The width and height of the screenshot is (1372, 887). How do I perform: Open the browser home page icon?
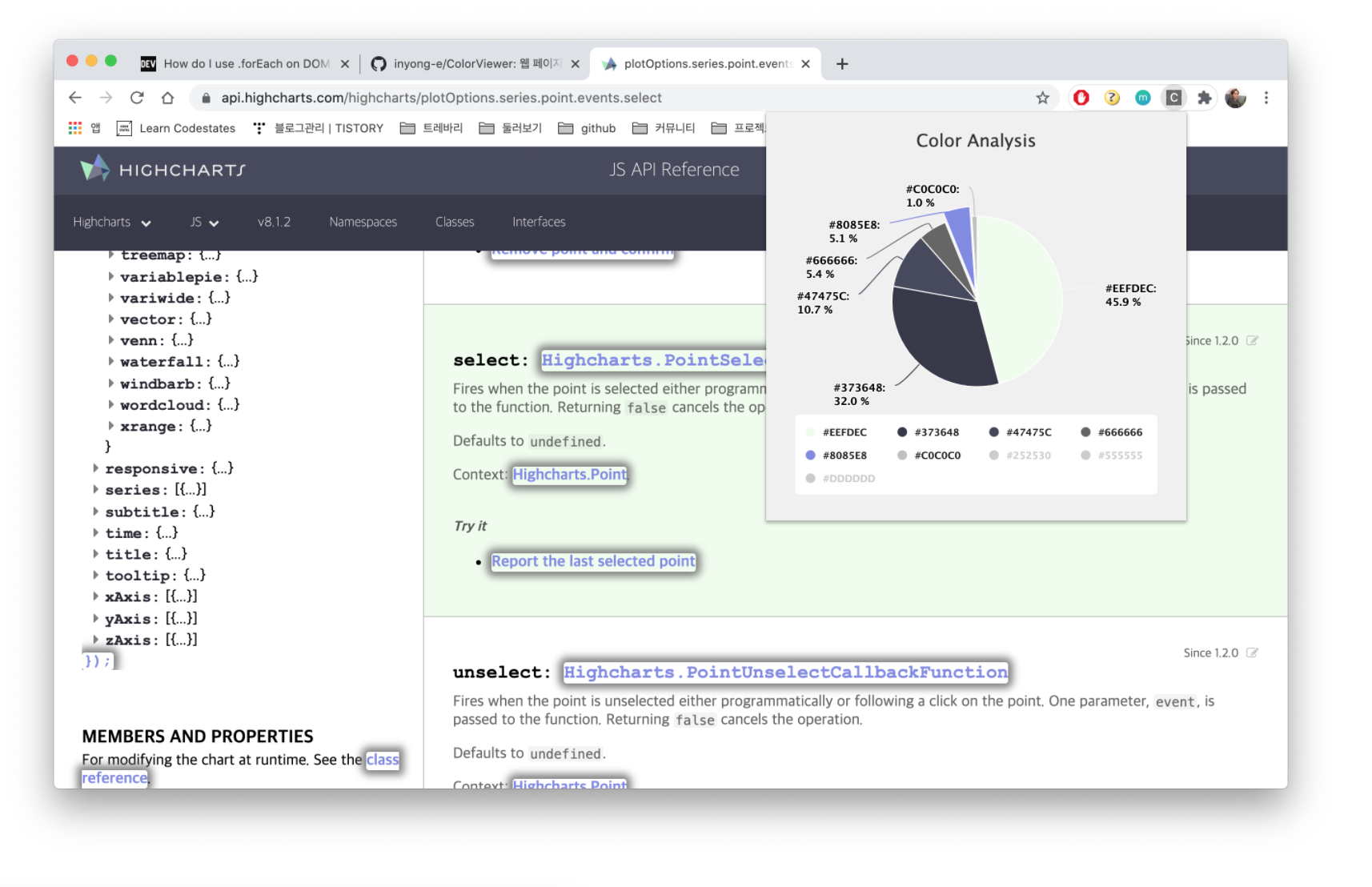[x=167, y=98]
